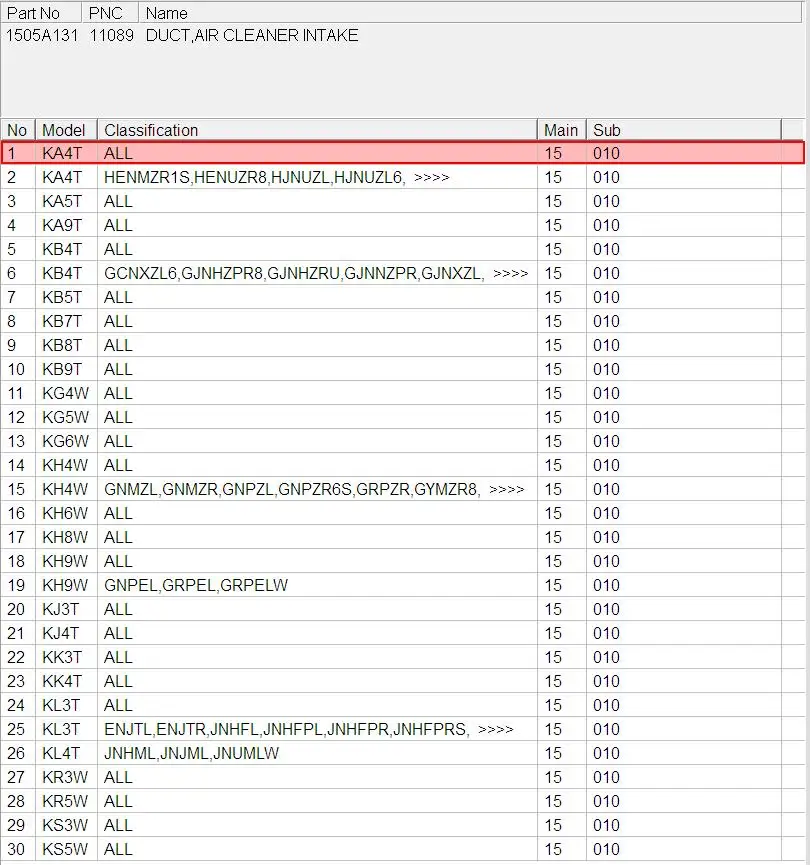Select the KH8W model cell
The height and width of the screenshot is (865, 810).
[65, 537]
